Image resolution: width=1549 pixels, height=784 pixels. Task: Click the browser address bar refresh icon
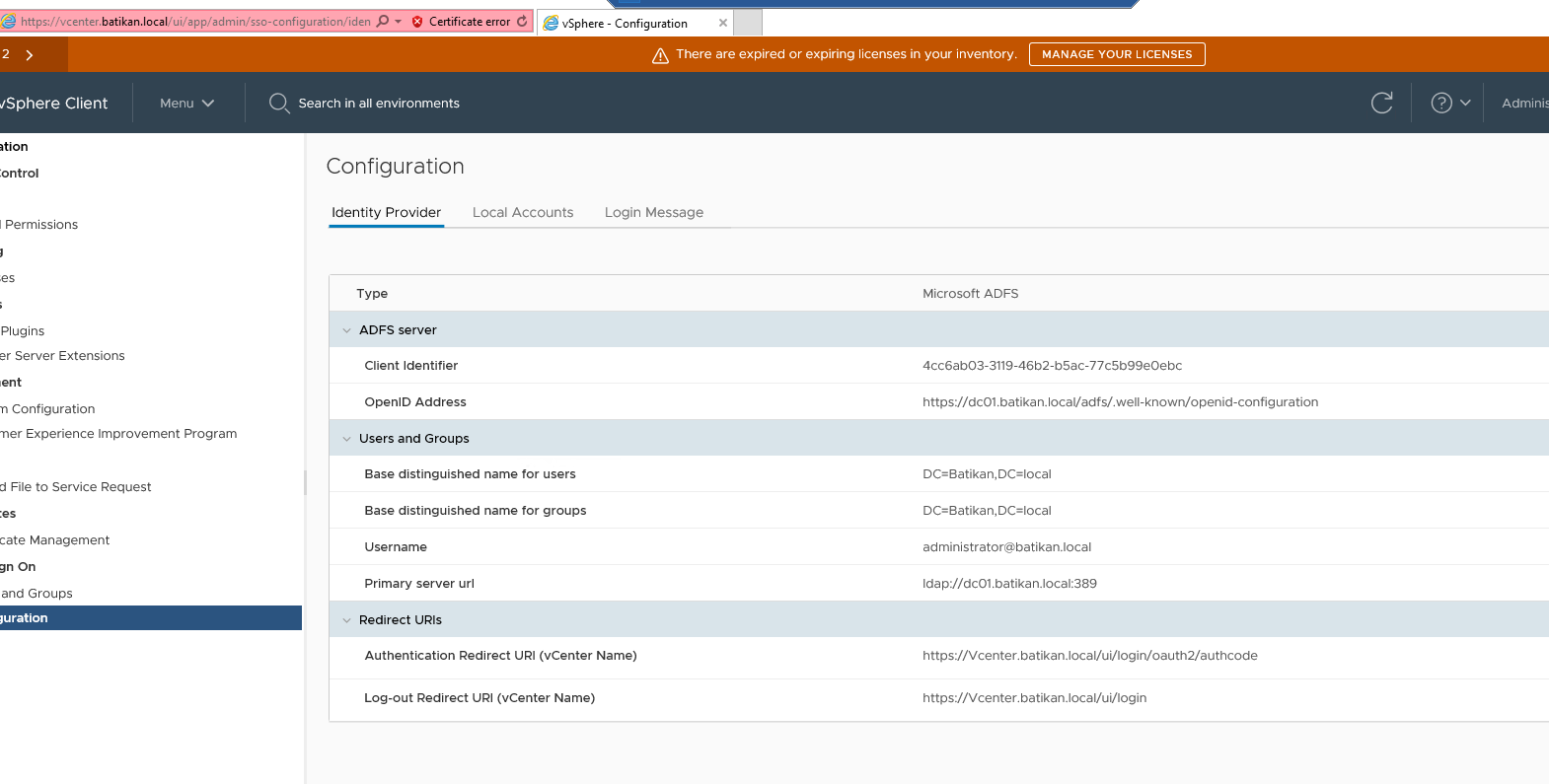[x=522, y=22]
